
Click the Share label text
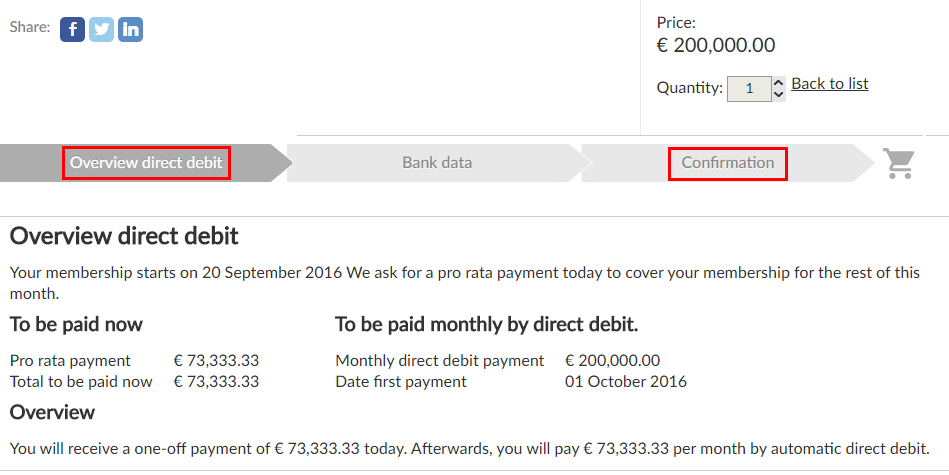pos(30,28)
